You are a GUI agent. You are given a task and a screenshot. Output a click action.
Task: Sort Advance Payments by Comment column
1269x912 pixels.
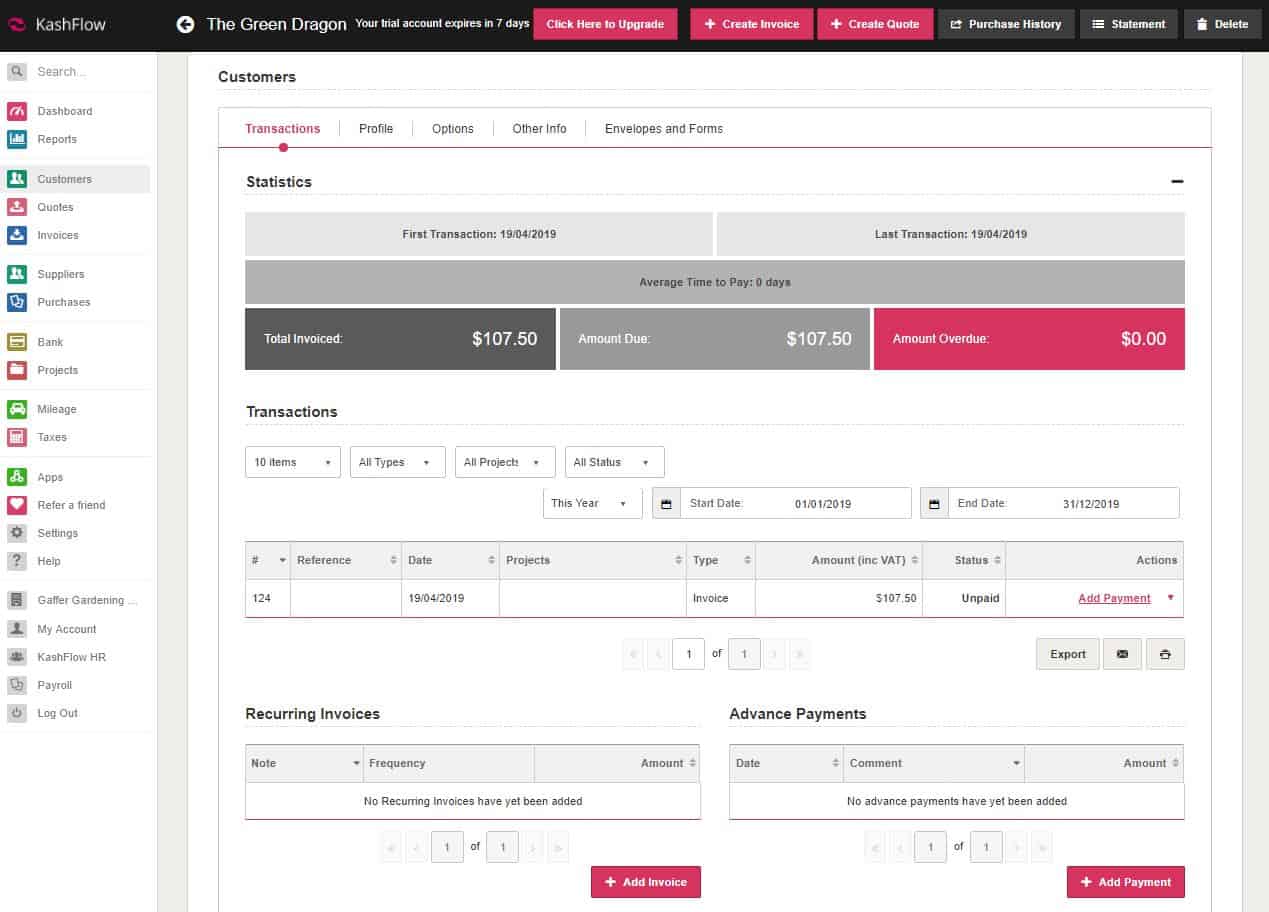click(x=934, y=763)
